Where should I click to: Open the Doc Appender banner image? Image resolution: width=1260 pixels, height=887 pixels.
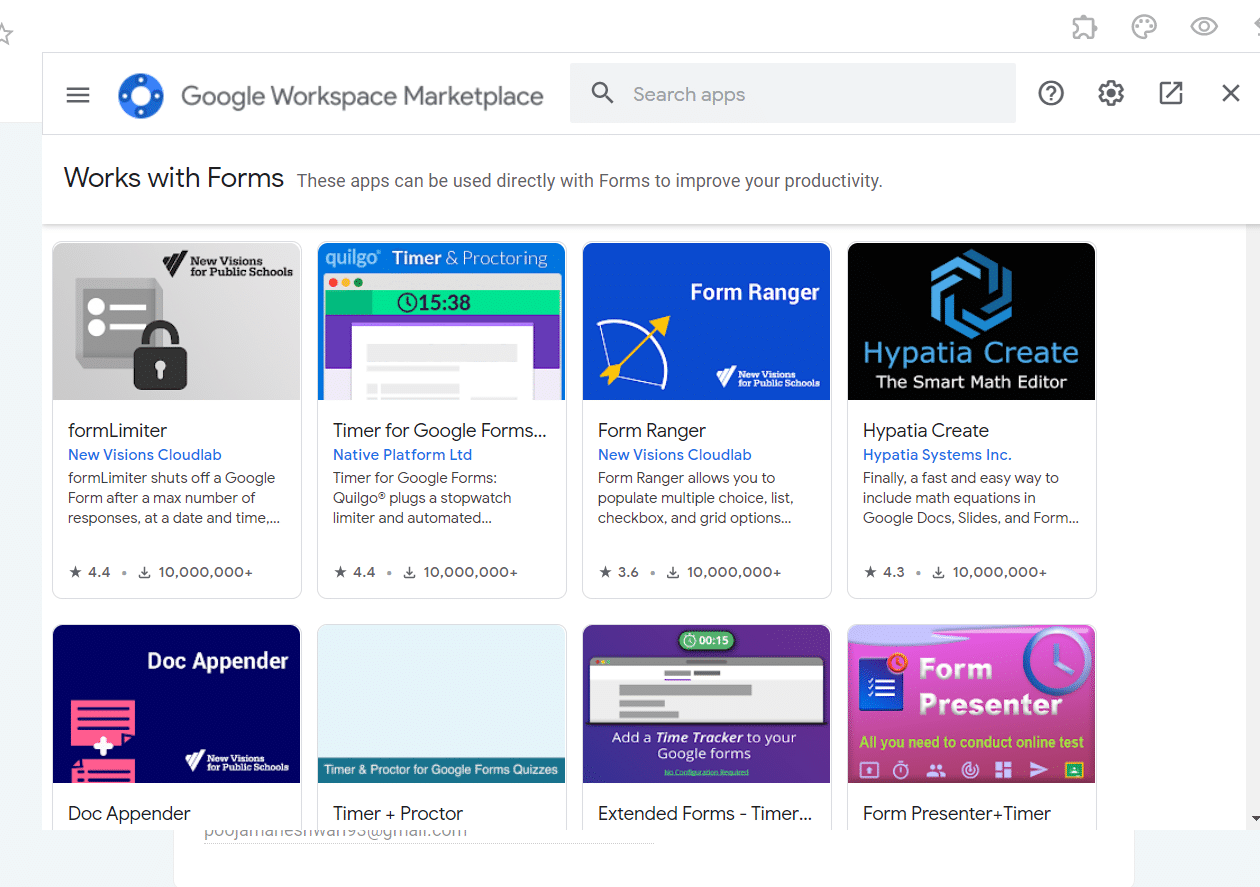(x=177, y=704)
